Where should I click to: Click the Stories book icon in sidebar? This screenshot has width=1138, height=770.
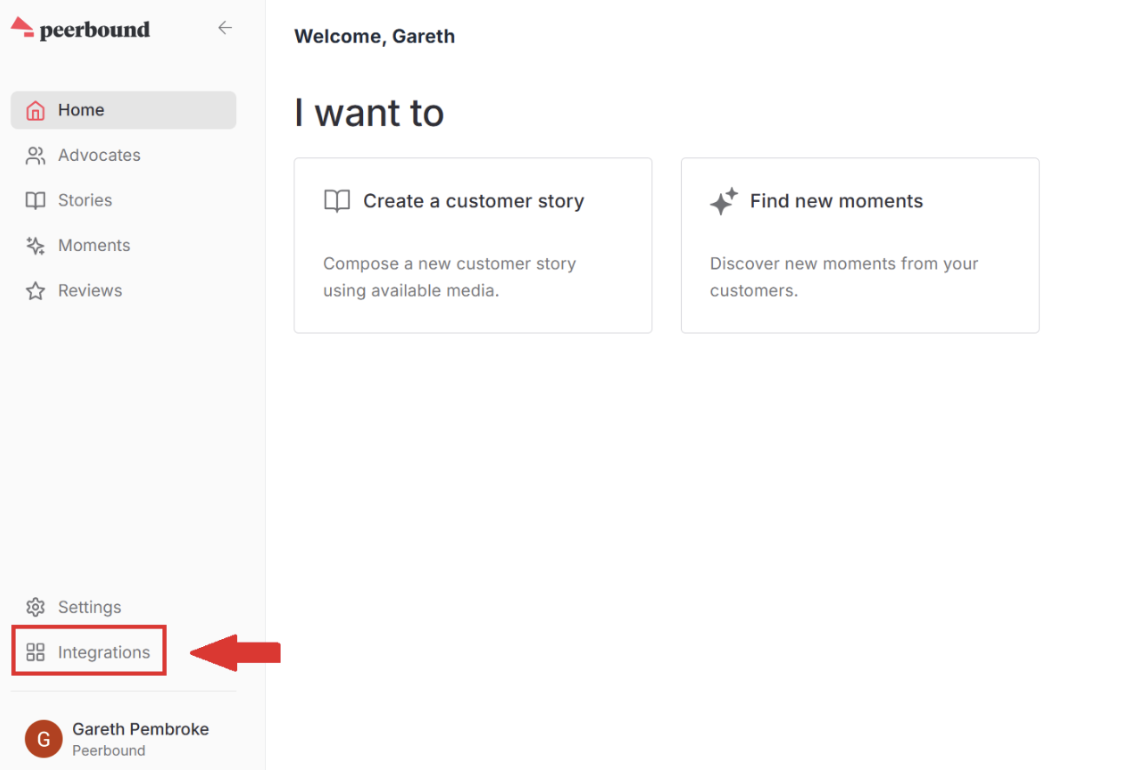click(x=36, y=200)
